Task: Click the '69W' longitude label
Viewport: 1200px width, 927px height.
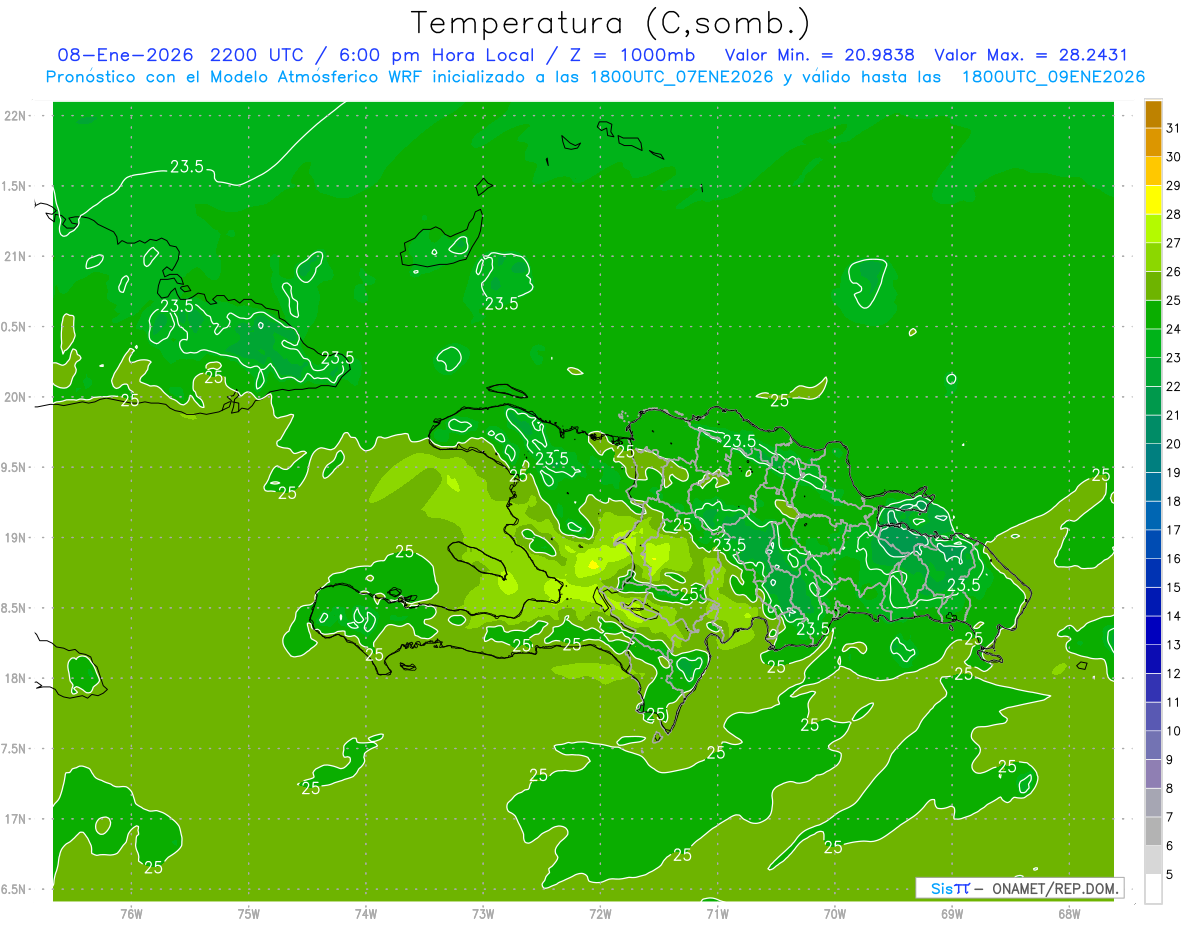Action: [952, 913]
